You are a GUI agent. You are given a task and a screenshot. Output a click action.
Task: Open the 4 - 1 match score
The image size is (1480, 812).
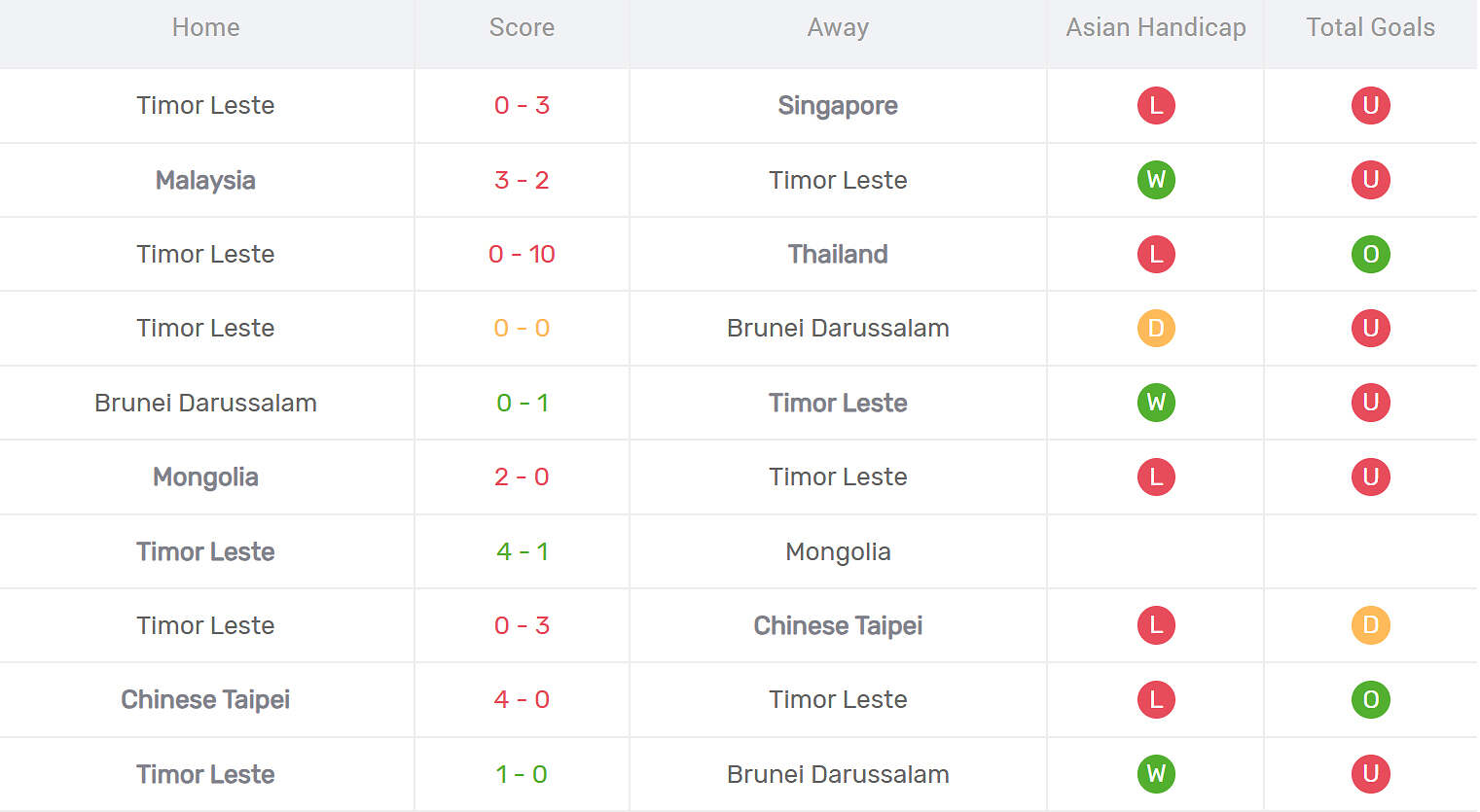(522, 551)
